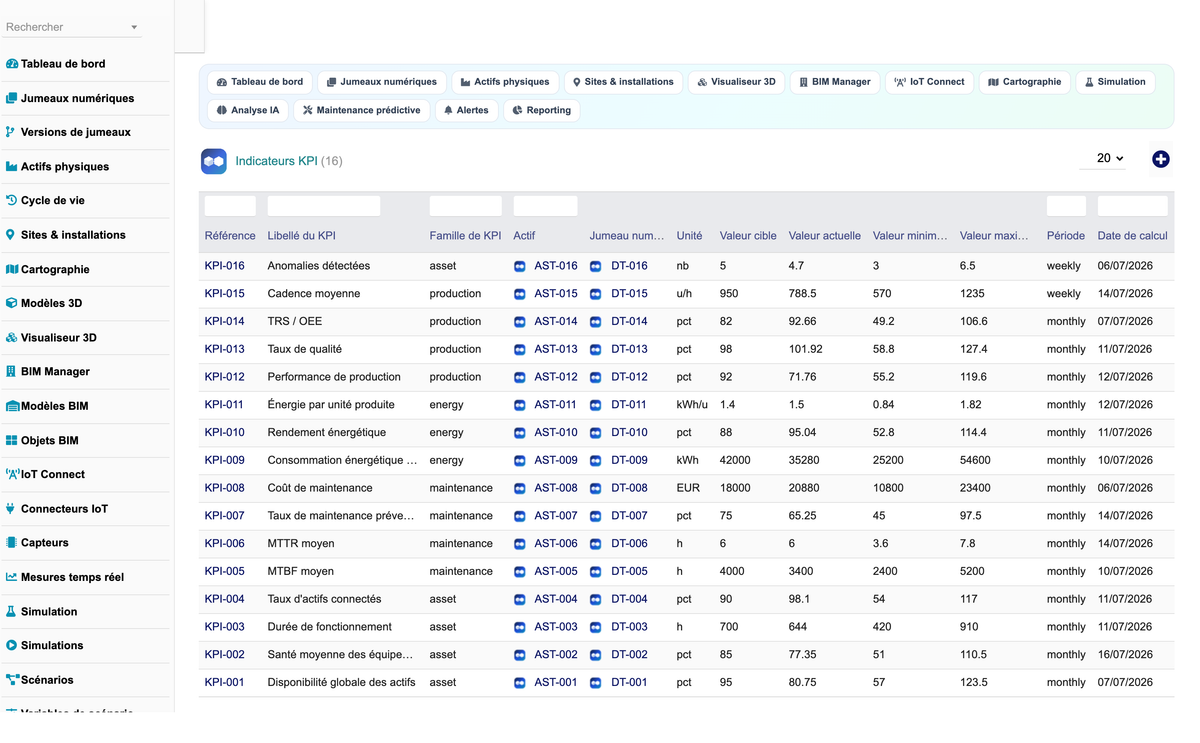Screen dimensions: 1200x743
Task: Select 'Coût de maintenance' label cell
Action: point(320,488)
